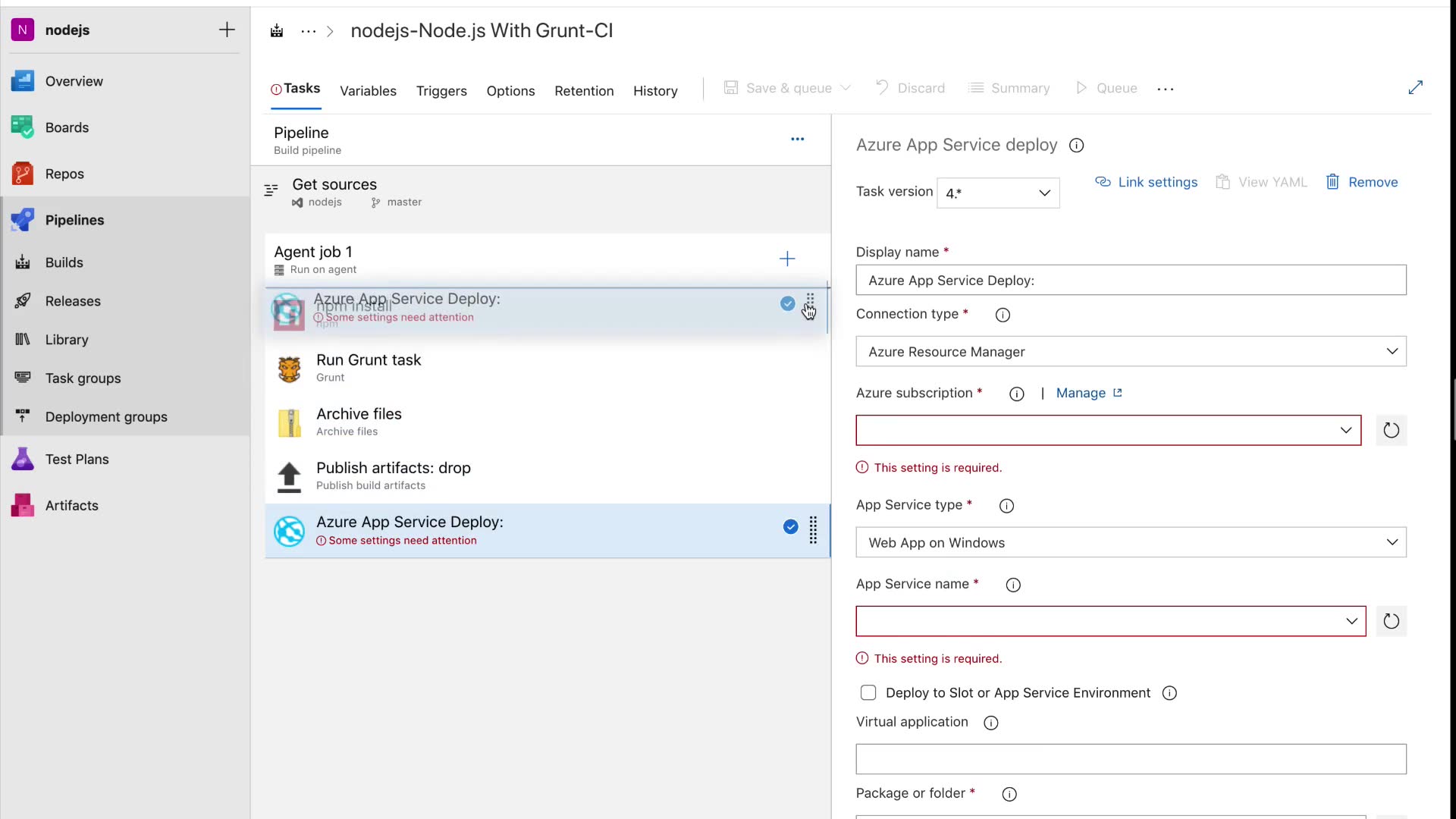Click the Virtual application text field

[1130, 759]
